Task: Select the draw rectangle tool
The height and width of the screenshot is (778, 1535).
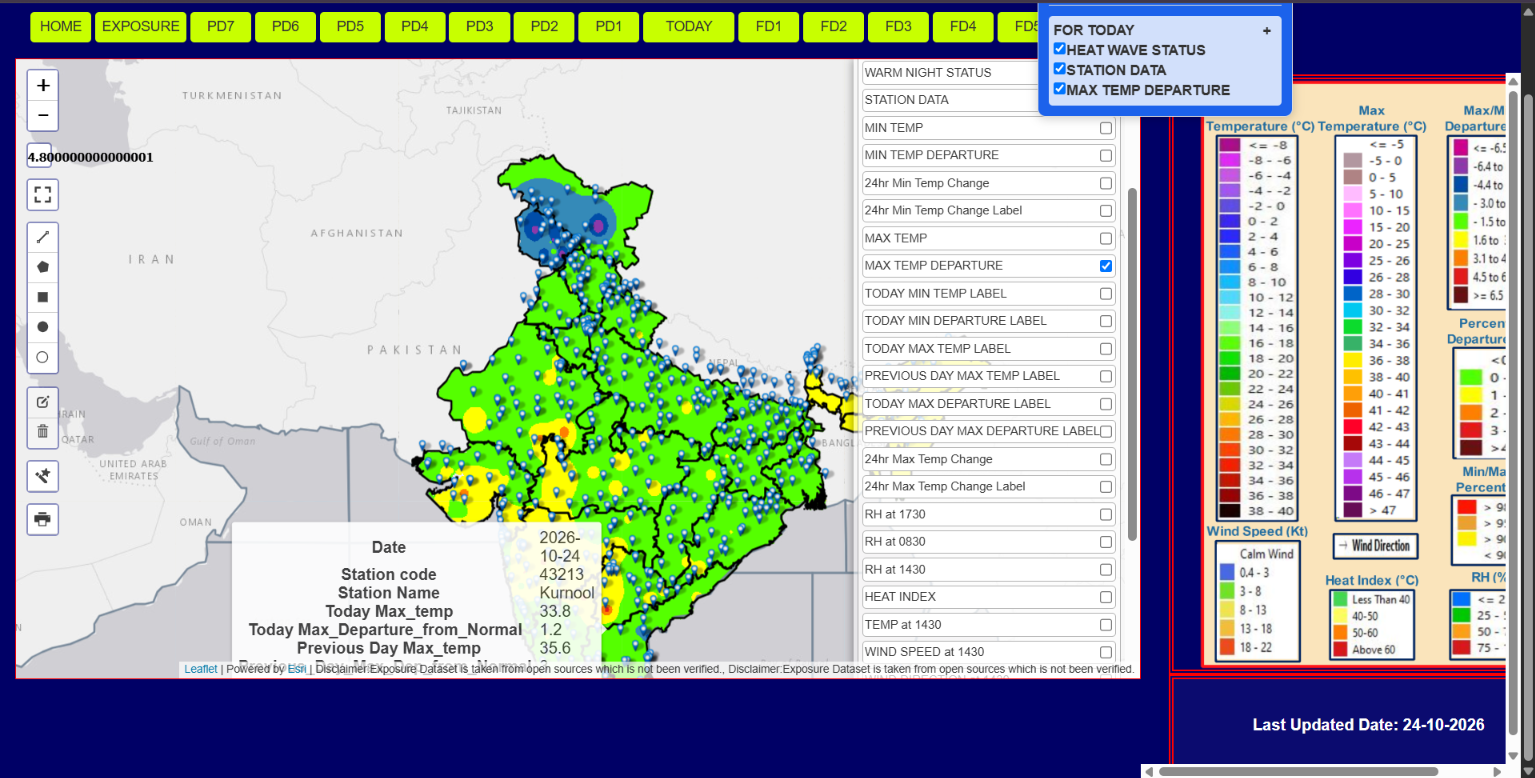Action: [x=43, y=297]
